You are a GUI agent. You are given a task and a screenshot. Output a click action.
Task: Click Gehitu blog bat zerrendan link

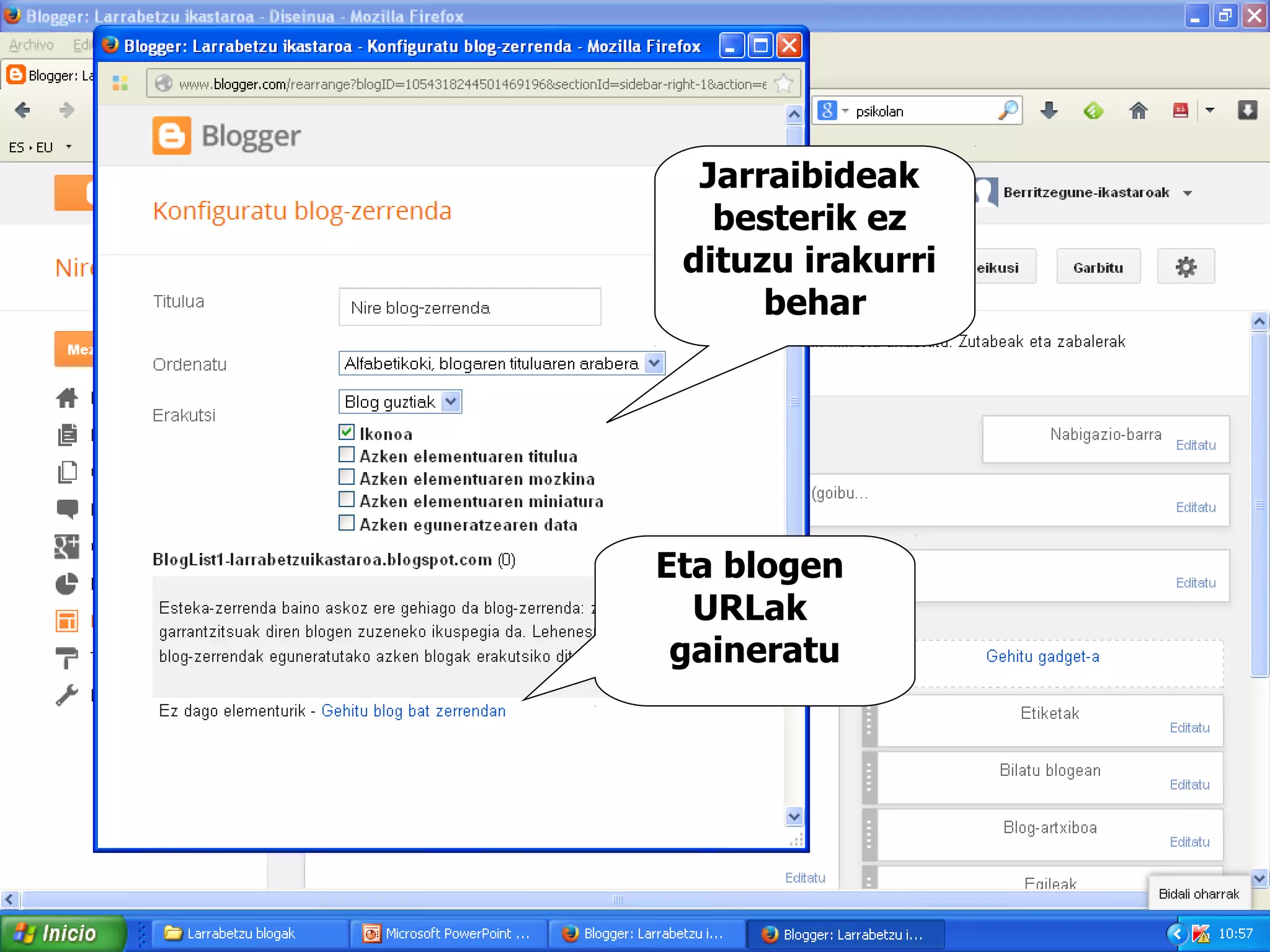(x=414, y=711)
